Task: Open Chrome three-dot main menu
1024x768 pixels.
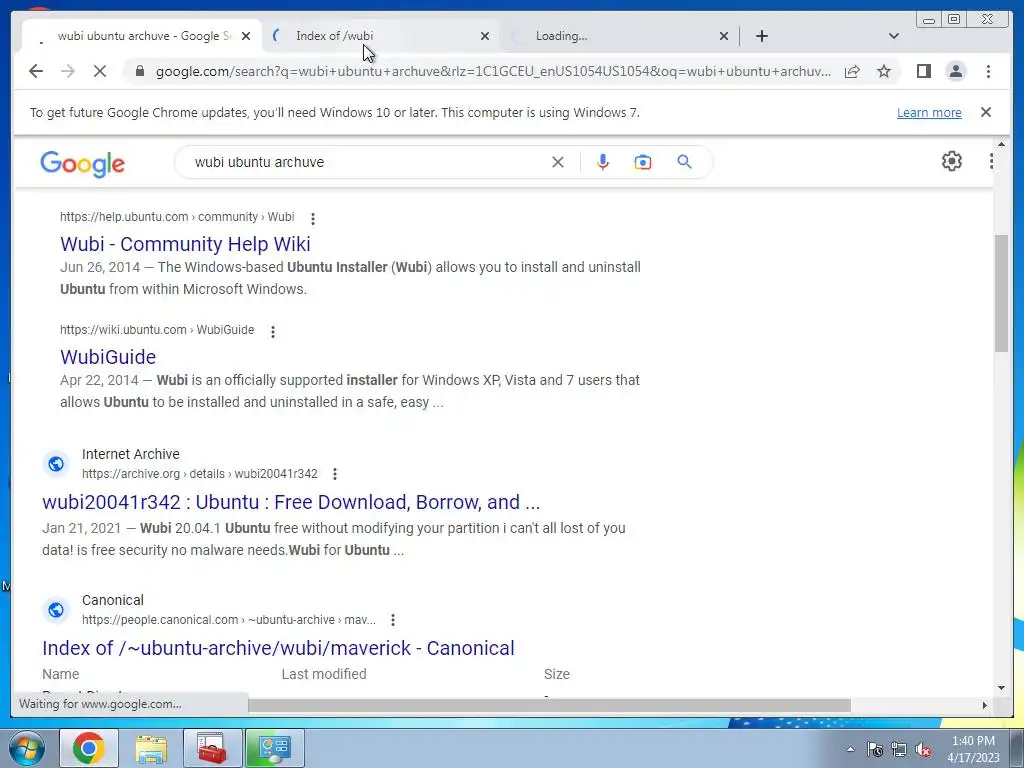Action: [x=988, y=71]
